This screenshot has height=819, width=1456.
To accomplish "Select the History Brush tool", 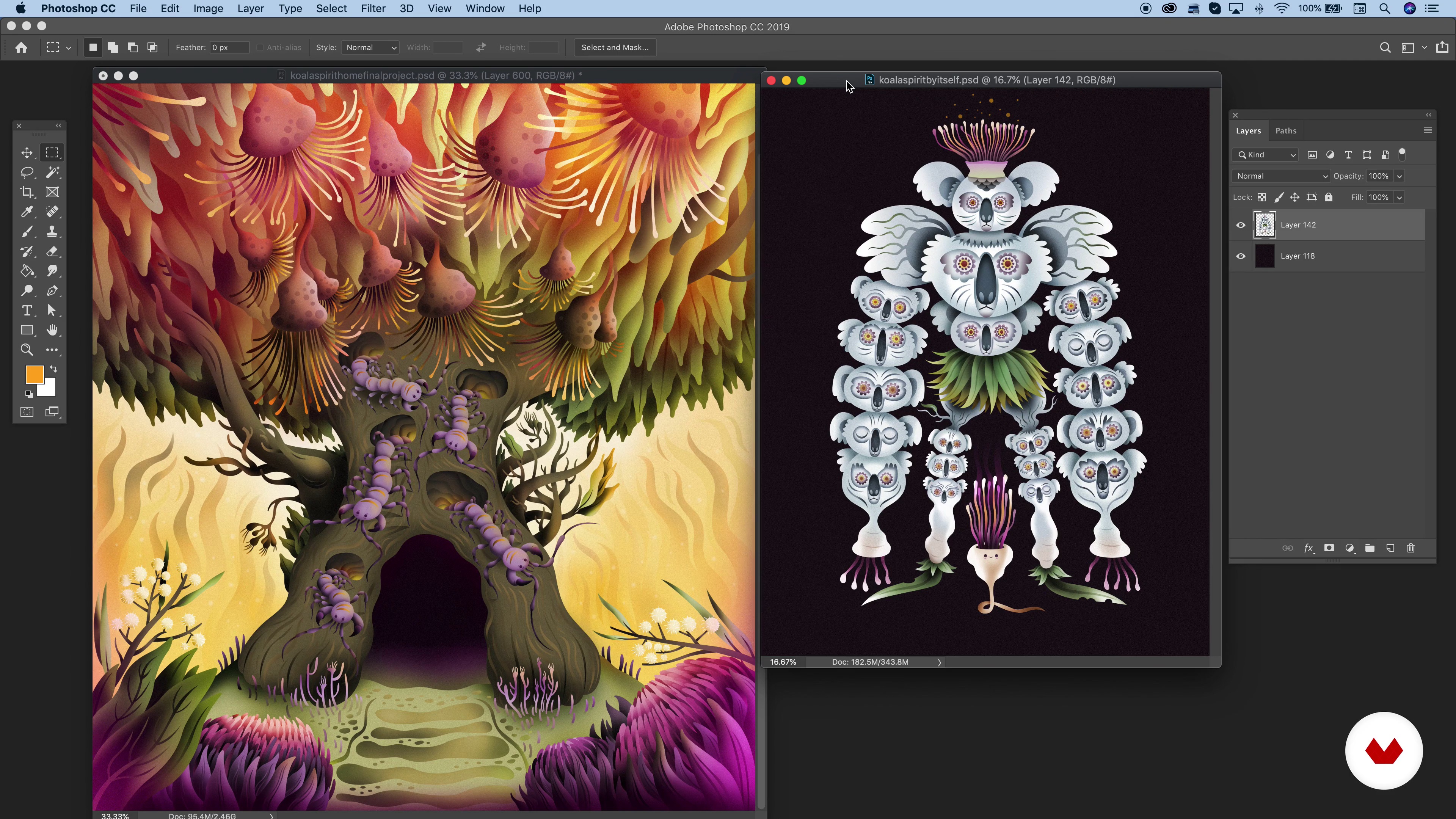I will coord(27,251).
